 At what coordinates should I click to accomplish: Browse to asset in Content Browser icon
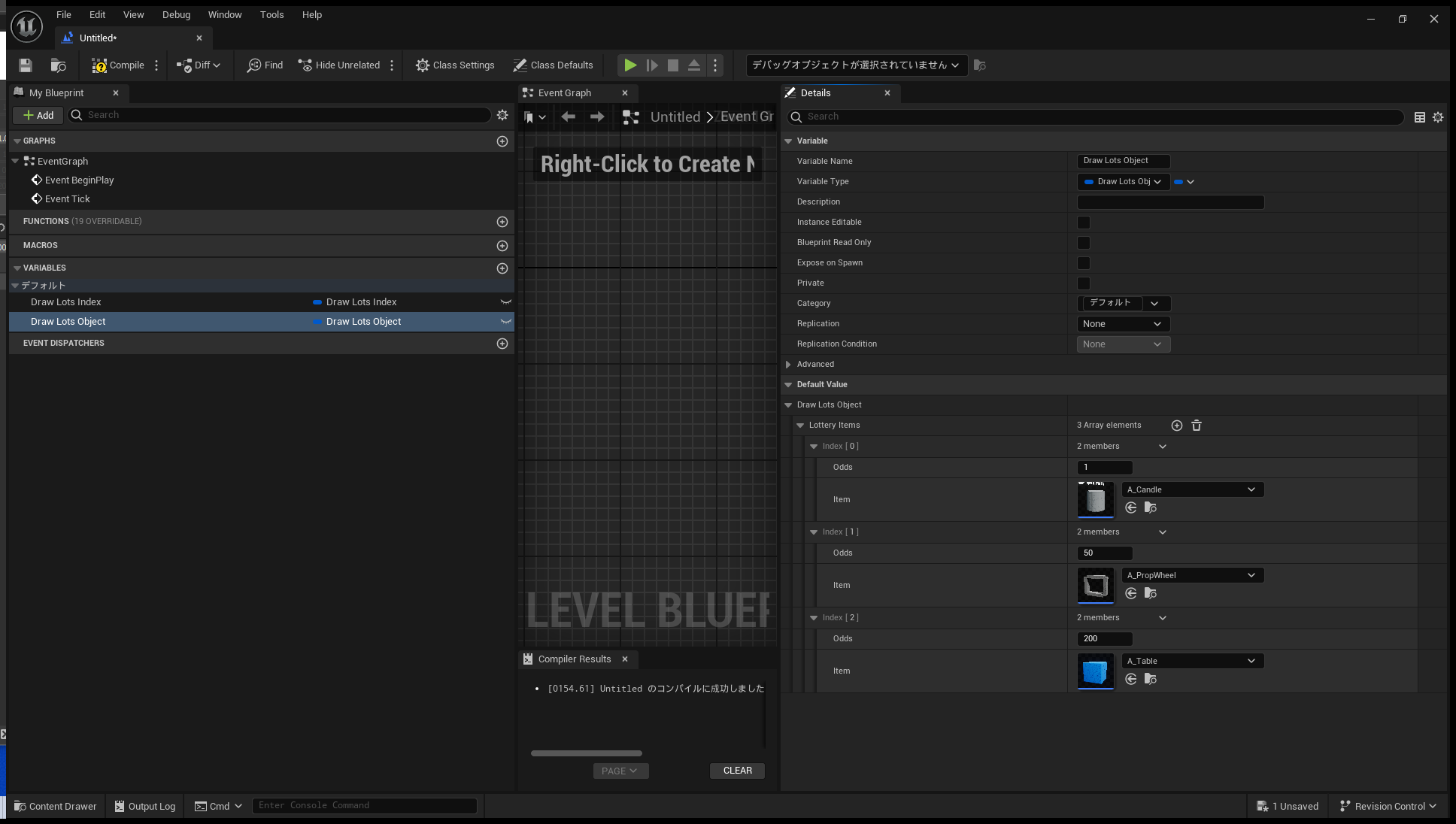[58, 65]
